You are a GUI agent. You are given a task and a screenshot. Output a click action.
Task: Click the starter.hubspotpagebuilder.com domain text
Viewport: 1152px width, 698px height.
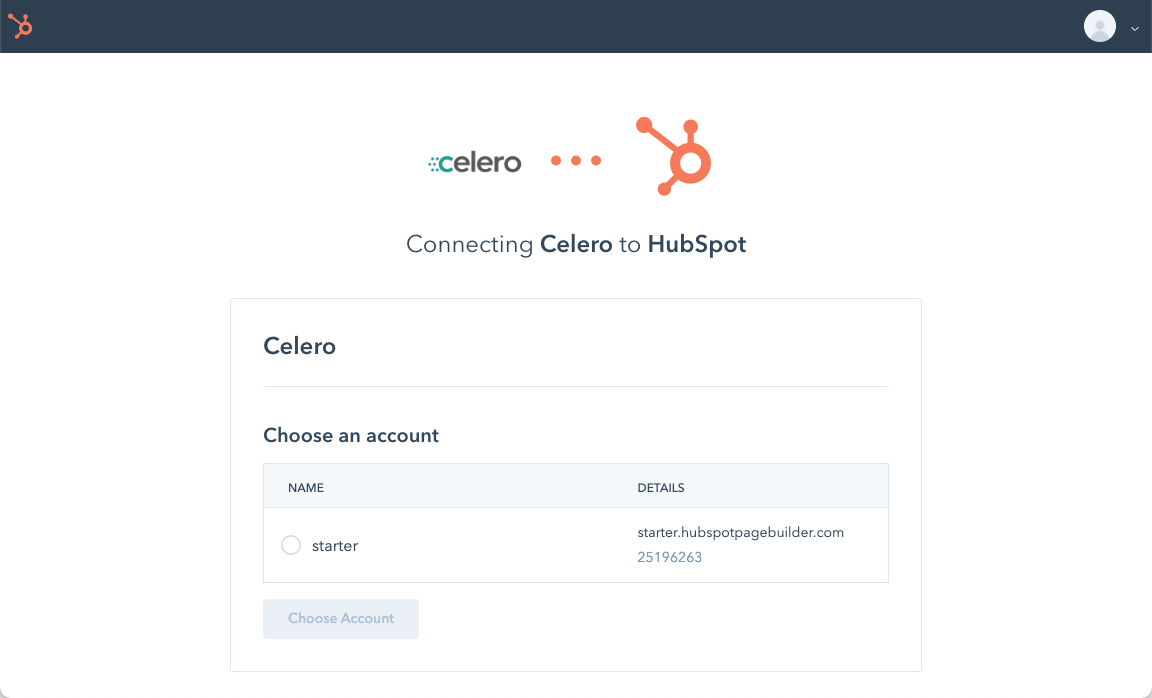coord(741,532)
